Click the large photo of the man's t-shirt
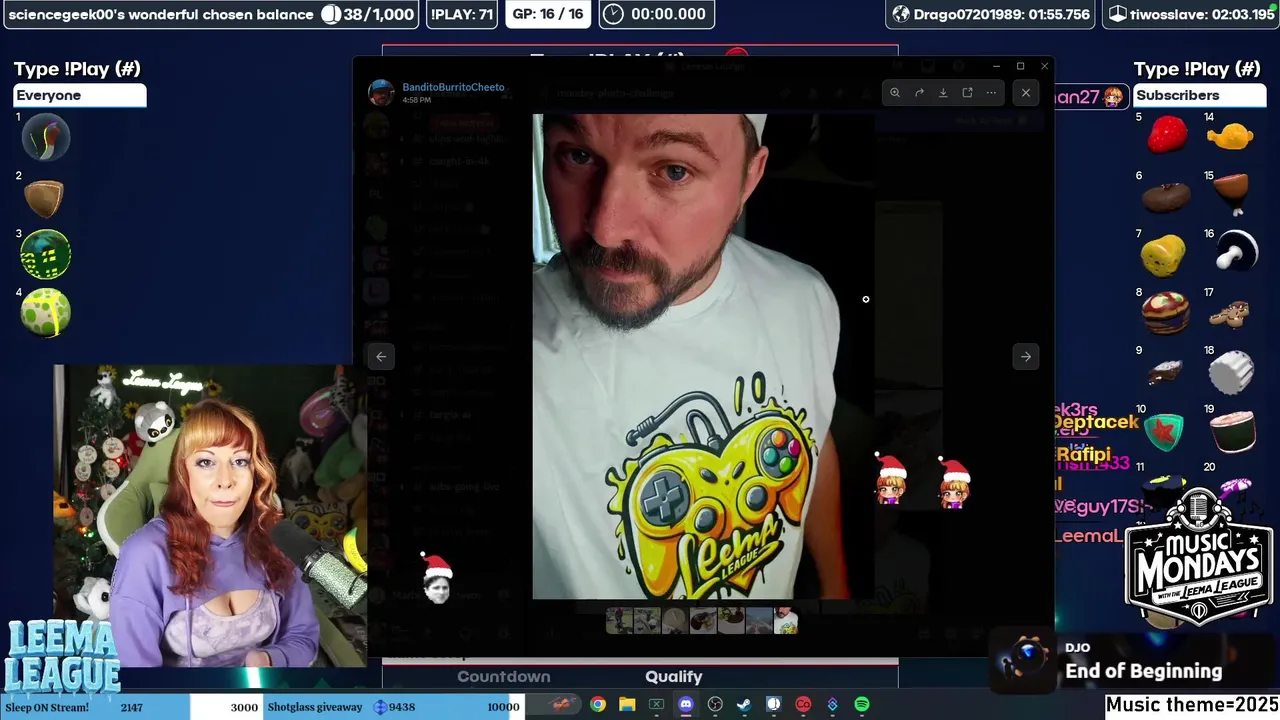Image resolution: width=1280 pixels, height=720 pixels. point(703,356)
